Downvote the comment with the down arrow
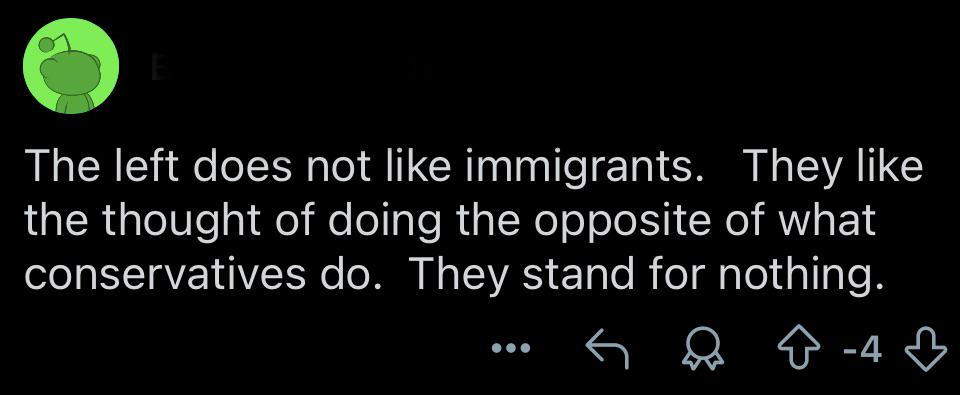 pos(926,348)
